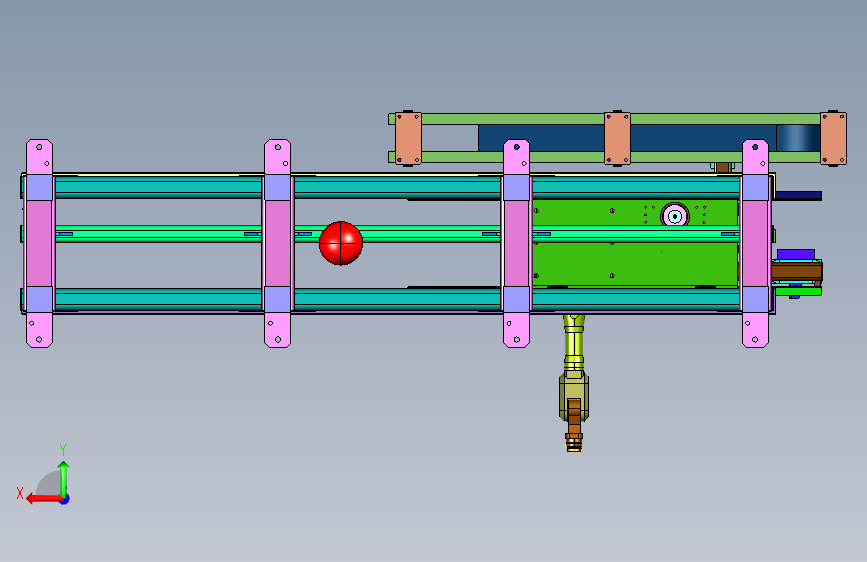Select the red sphere on the center rail
The image size is (867, 562).
(341, 243)
